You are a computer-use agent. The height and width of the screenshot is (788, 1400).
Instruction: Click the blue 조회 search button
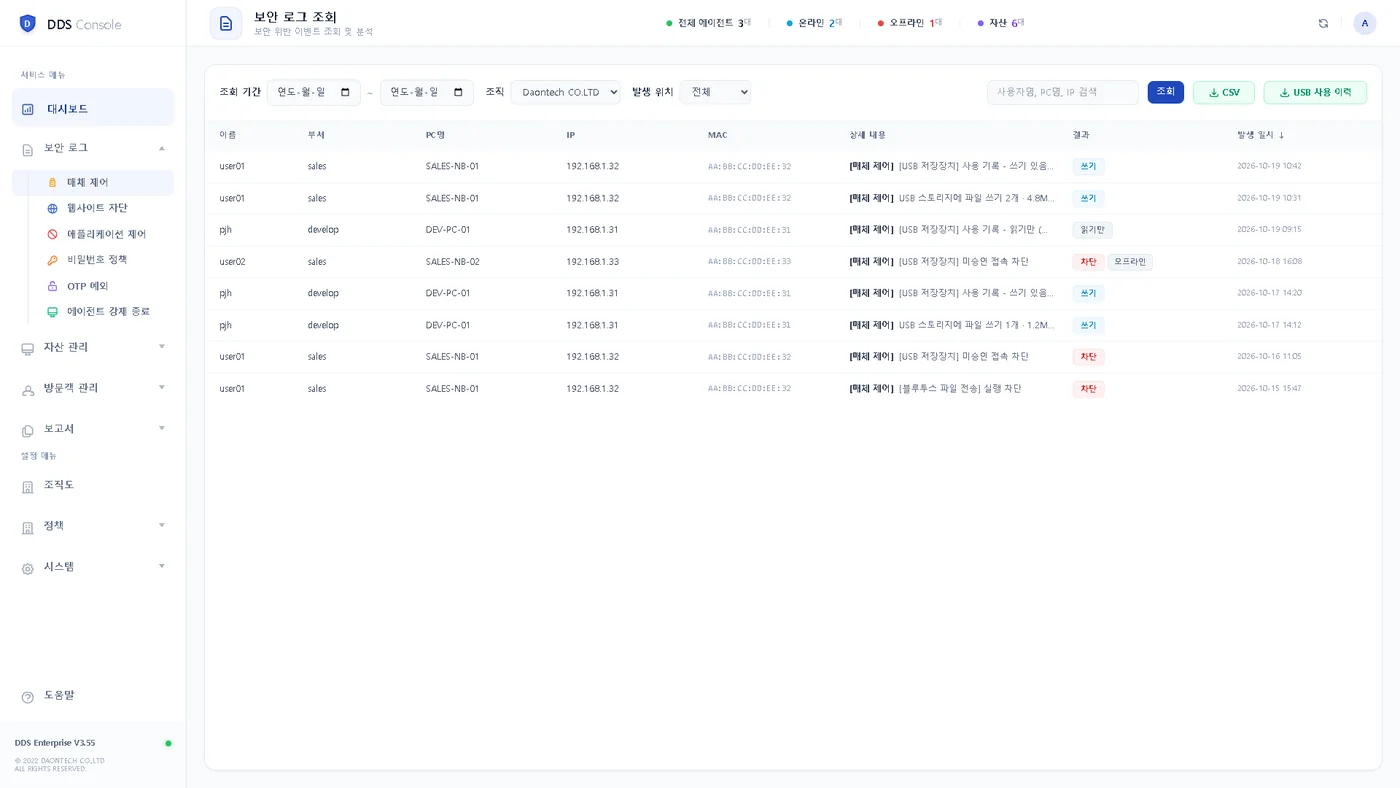click(x=1166, y=92)
